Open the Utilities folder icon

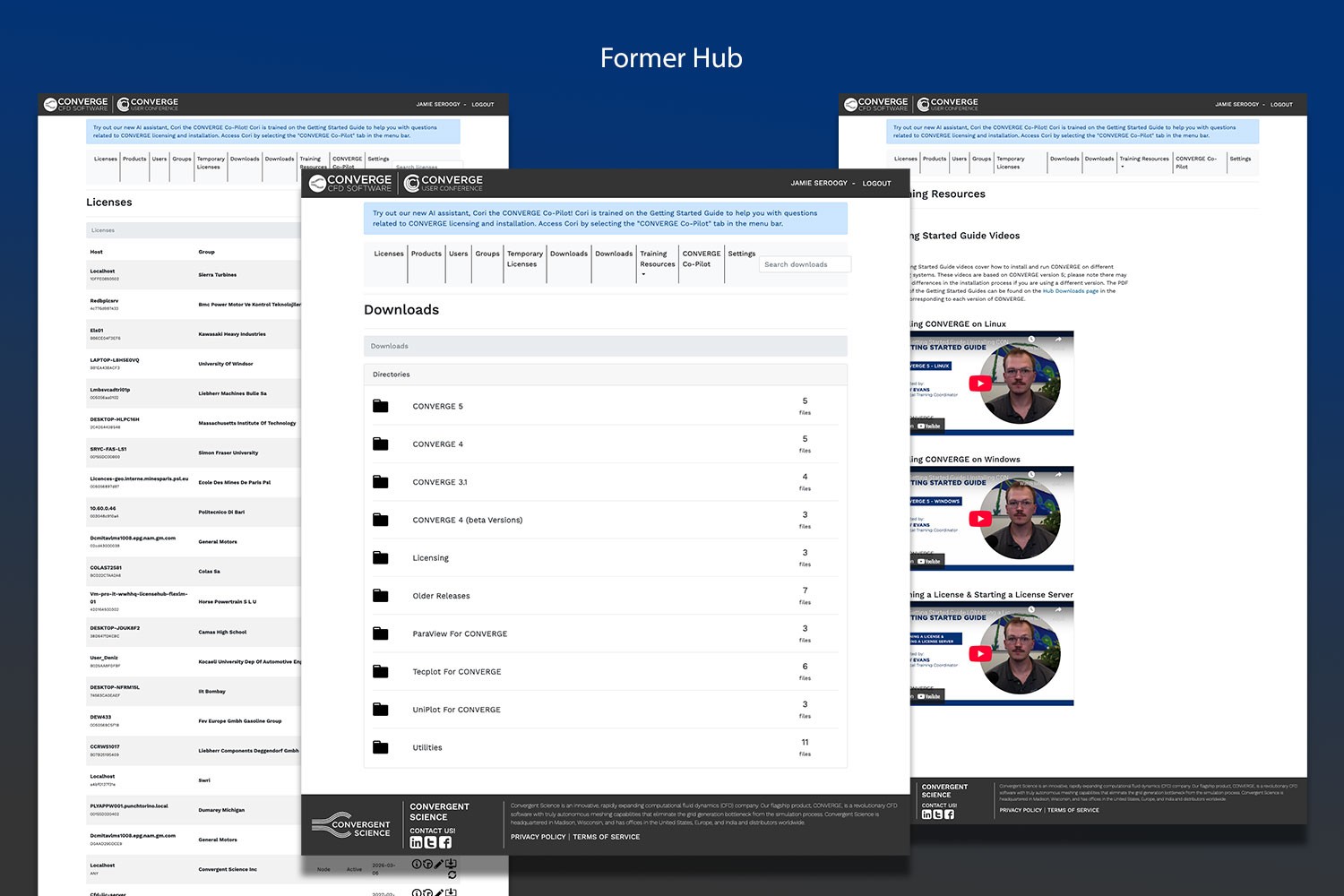(x=381, y=747)
